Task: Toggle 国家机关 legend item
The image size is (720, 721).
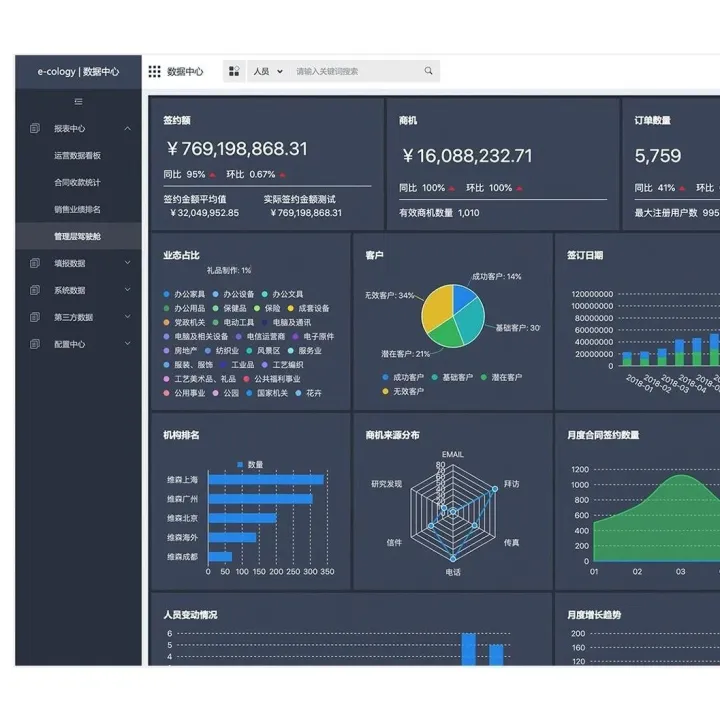Action: pyautogui.click(x=267, y=393)
